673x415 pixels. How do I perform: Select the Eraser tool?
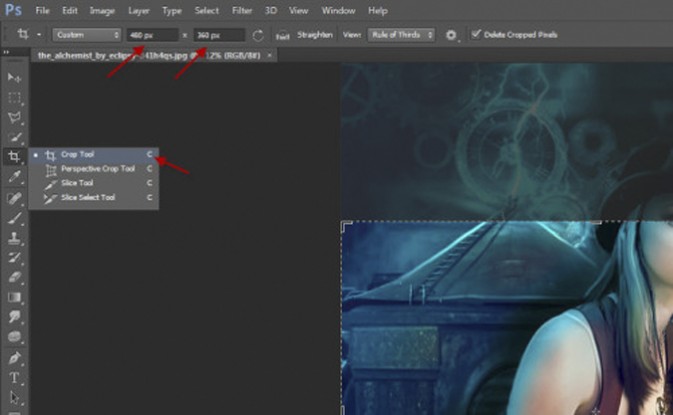pyautogui.click(x=15, y=277)
